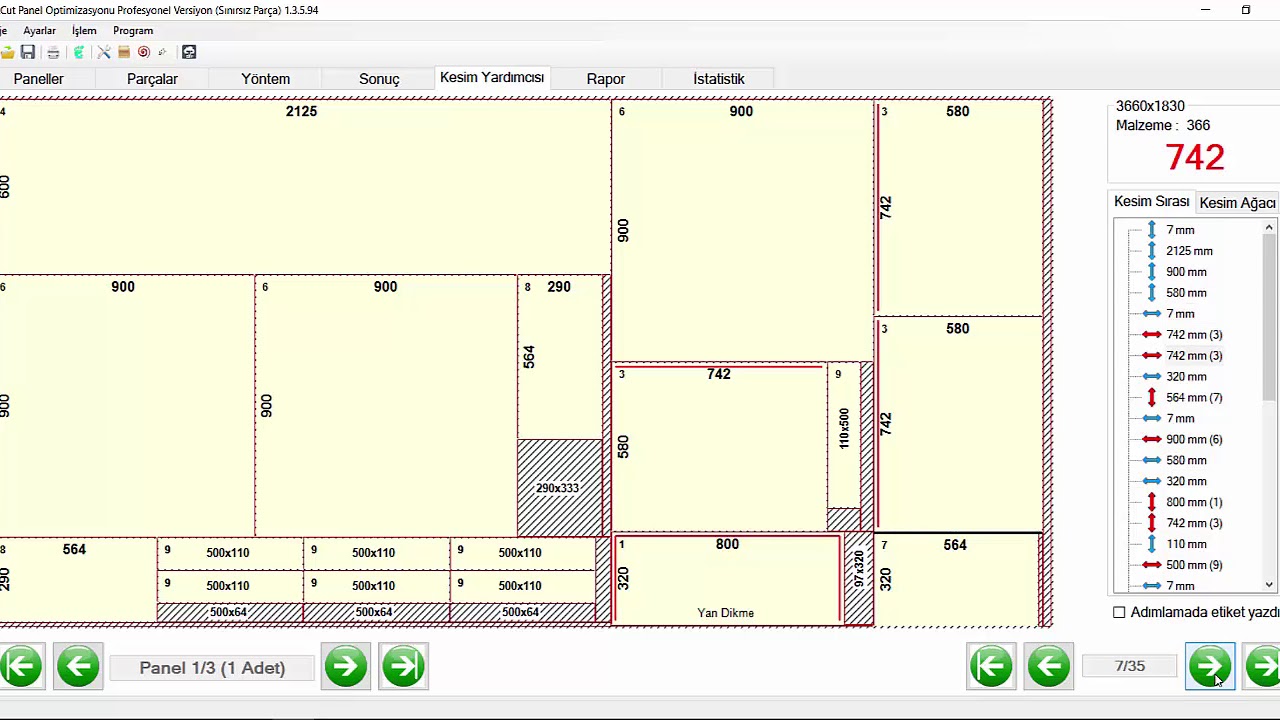Select '564 mm (7)' in cut list

1193,398
